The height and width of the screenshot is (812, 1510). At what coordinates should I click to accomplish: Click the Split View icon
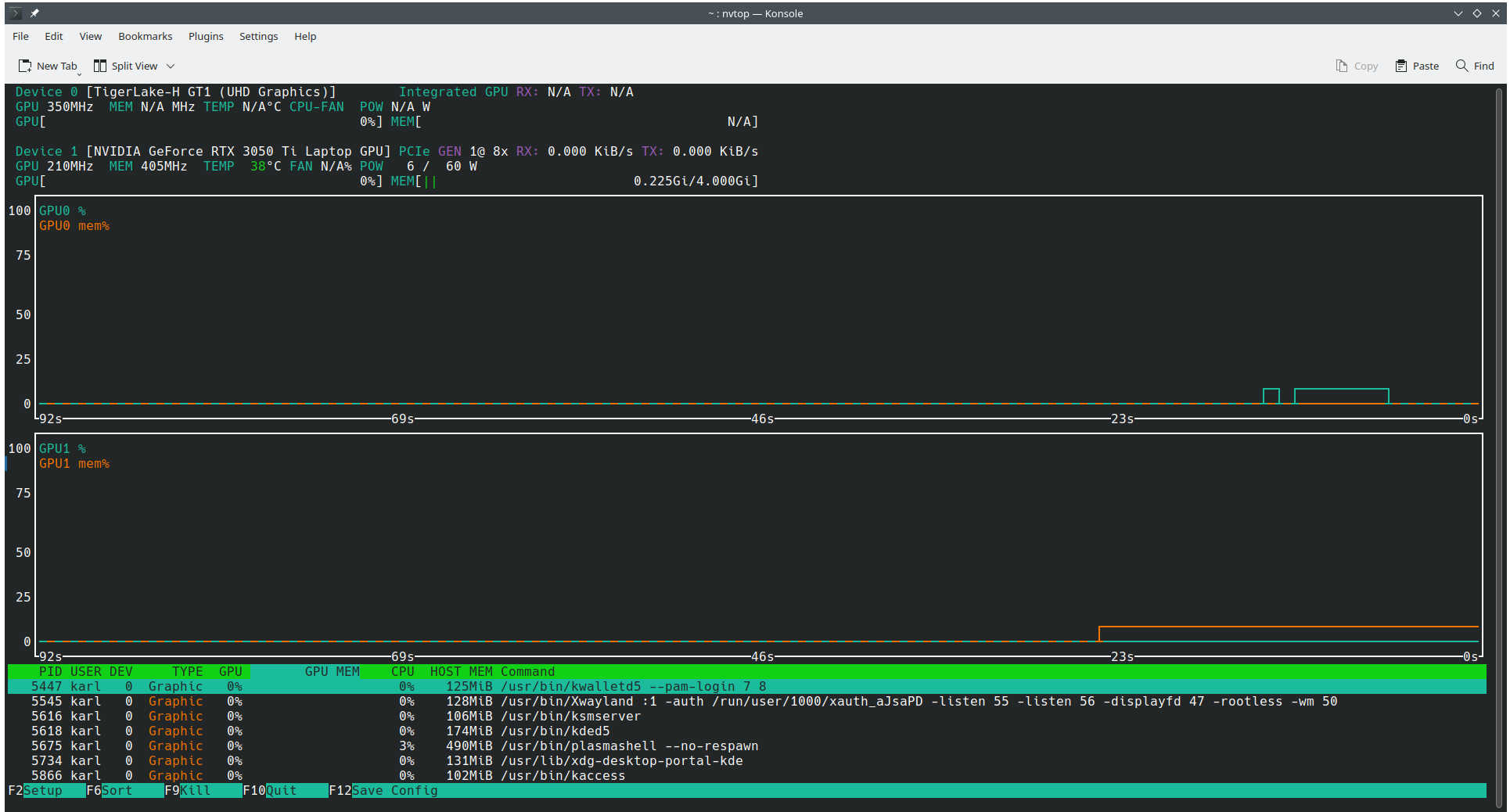click(x=100, y=66)
